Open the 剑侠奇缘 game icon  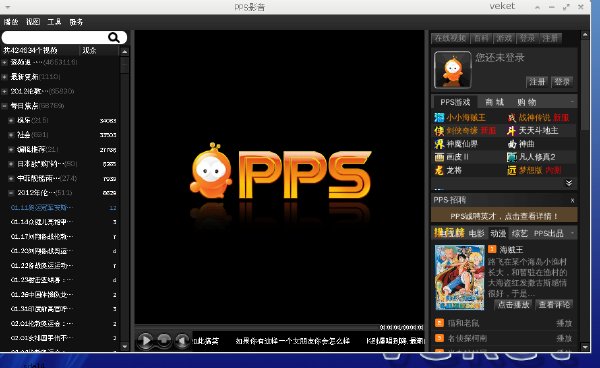tap(439, 131)
